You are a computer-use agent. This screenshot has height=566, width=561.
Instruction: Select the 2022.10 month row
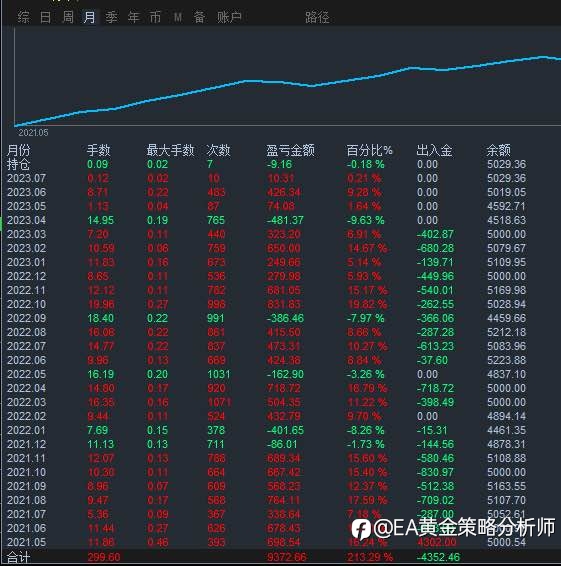[266, 304]
